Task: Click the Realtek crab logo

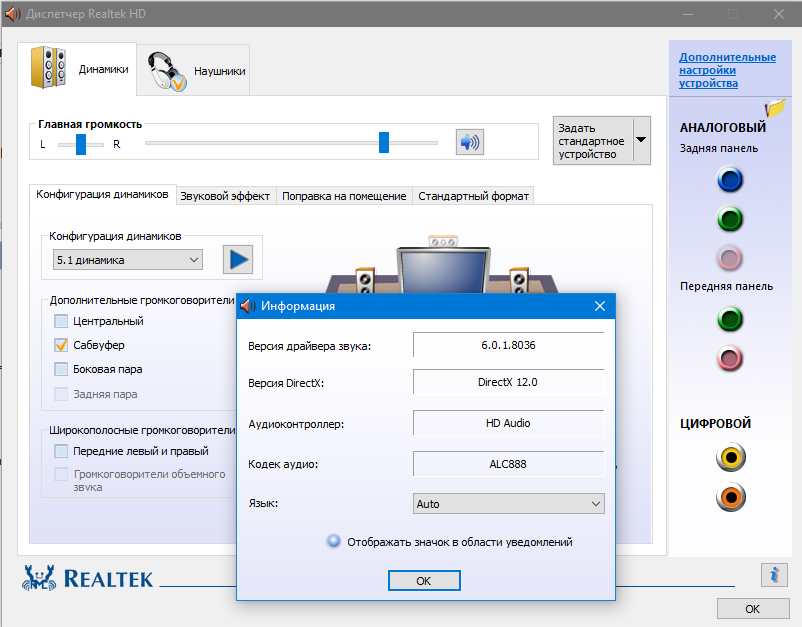Action: [x=38, y=578]
